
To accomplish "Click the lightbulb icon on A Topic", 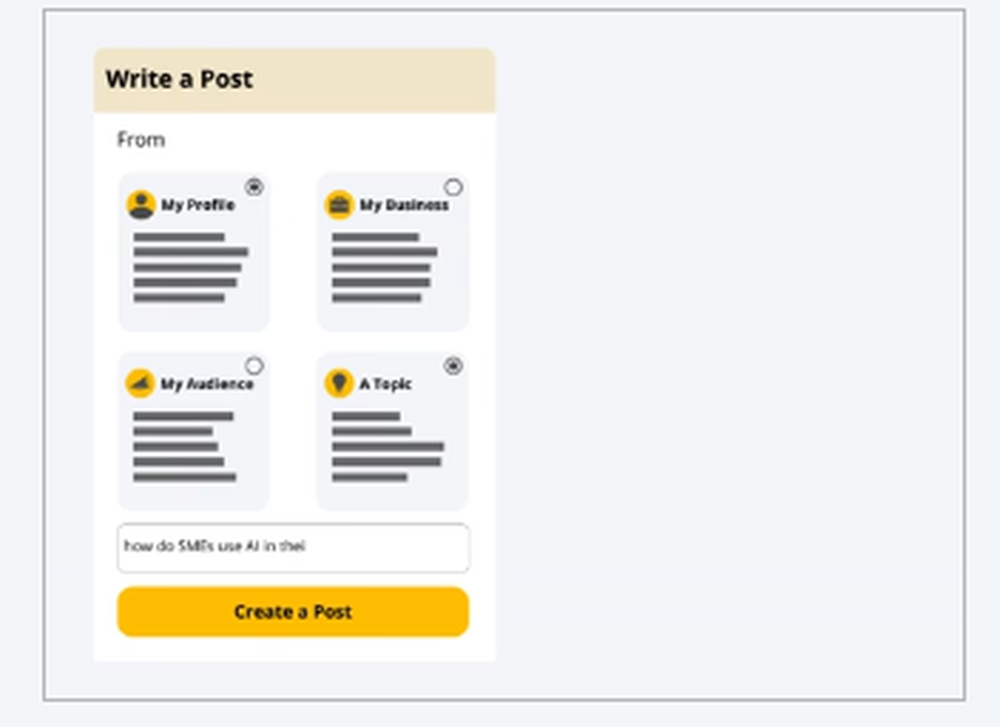I will (x=340, y=384).
